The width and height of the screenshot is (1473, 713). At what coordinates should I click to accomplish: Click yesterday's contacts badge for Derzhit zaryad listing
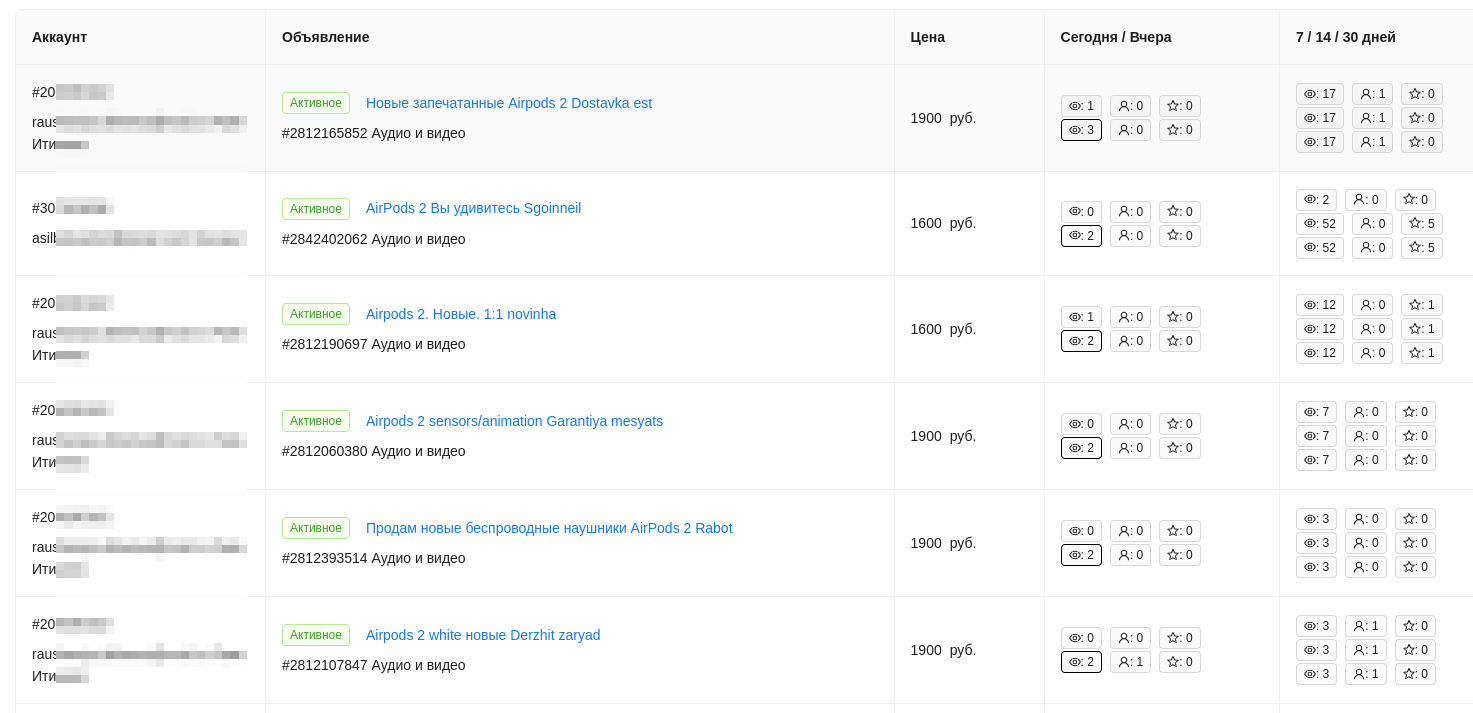[1130, 662]
